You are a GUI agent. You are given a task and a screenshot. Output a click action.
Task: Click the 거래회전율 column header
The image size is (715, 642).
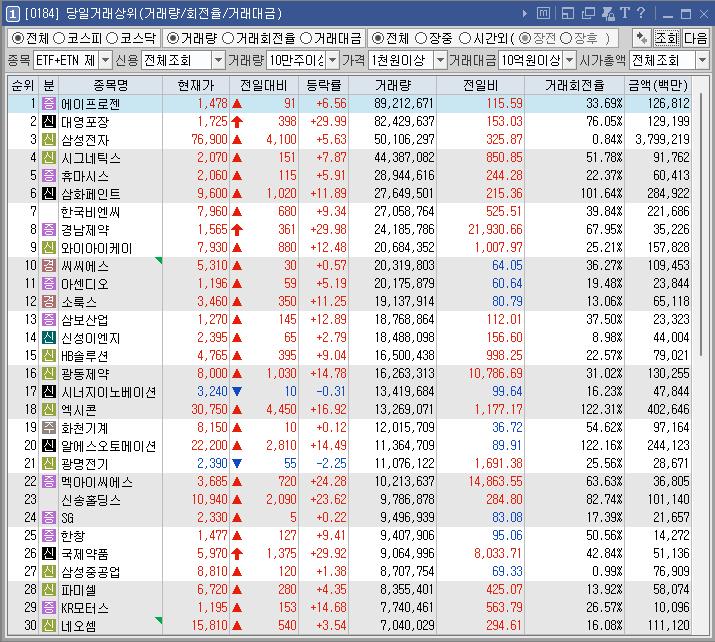pos(575,85)
